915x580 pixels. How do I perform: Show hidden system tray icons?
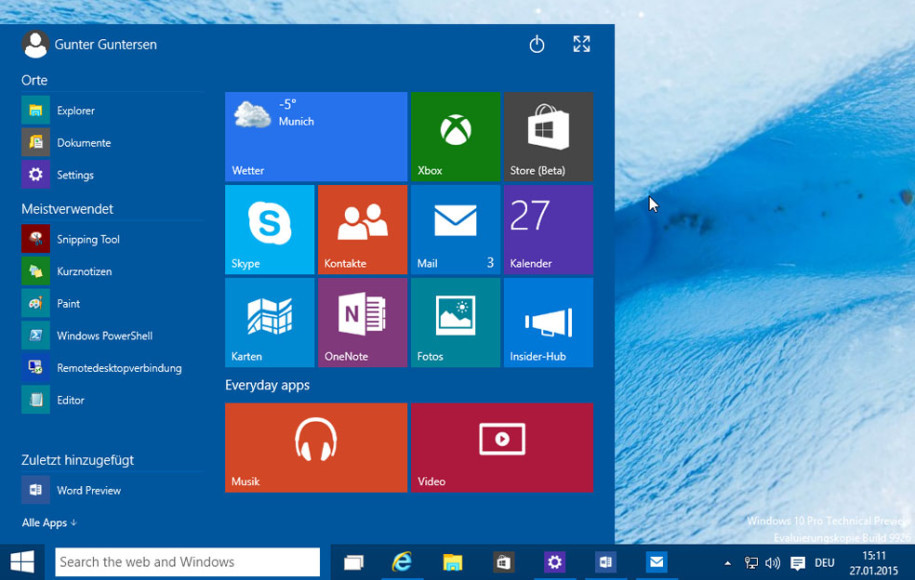(x=727, y=563)
